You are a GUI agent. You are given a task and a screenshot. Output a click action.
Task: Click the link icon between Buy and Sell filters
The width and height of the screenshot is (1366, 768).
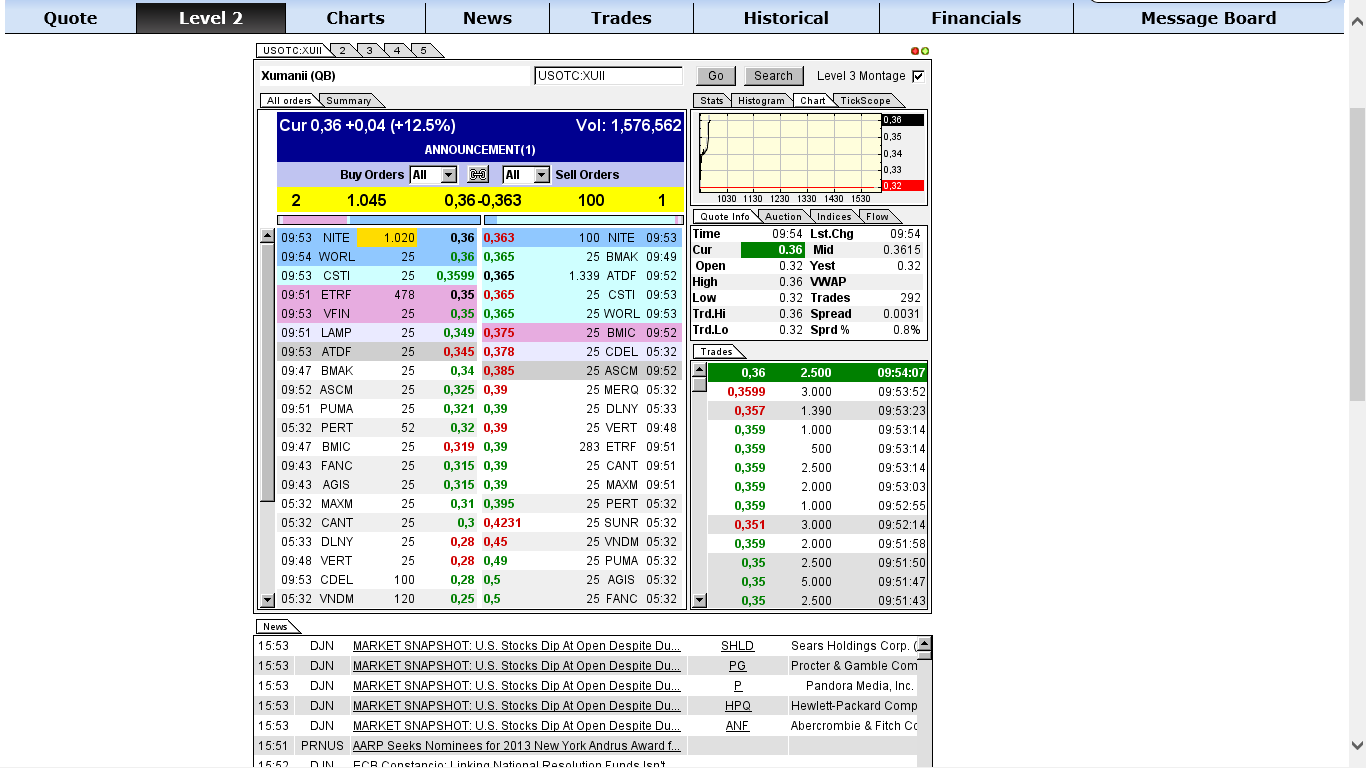point(478,175)
